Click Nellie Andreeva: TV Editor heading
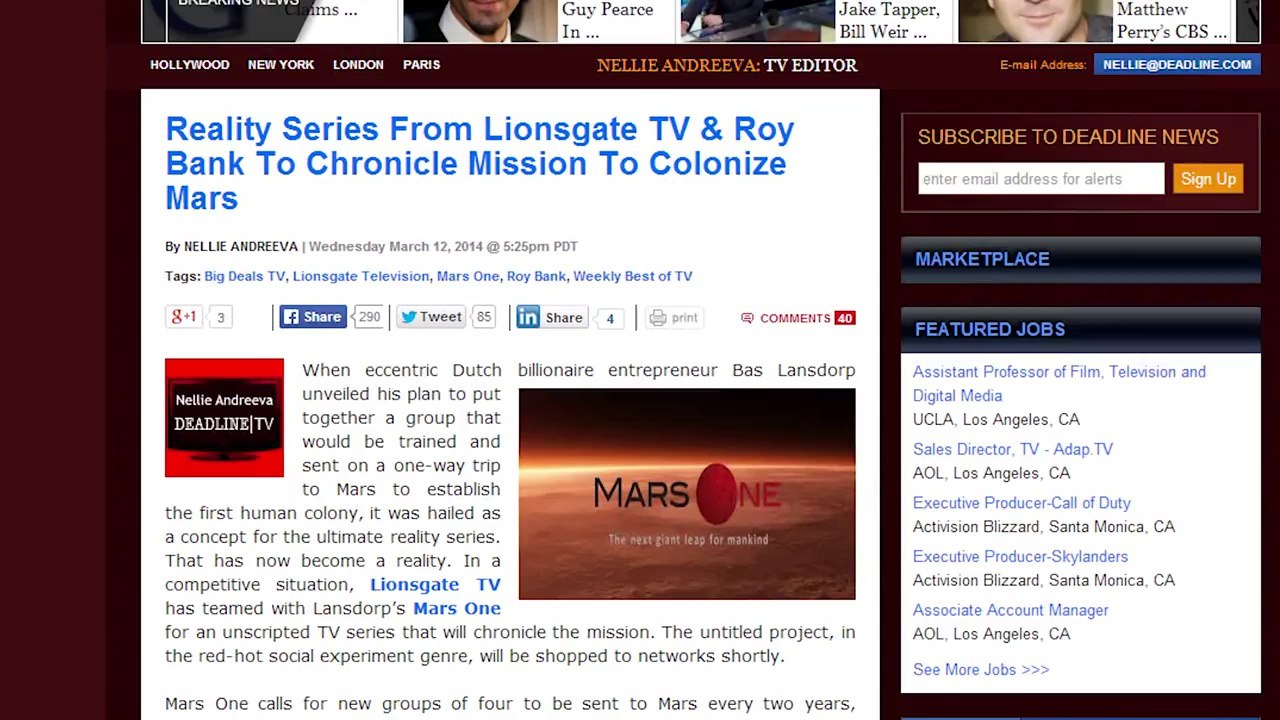This screenshot has width=1280, height=720. click(727, 65)
